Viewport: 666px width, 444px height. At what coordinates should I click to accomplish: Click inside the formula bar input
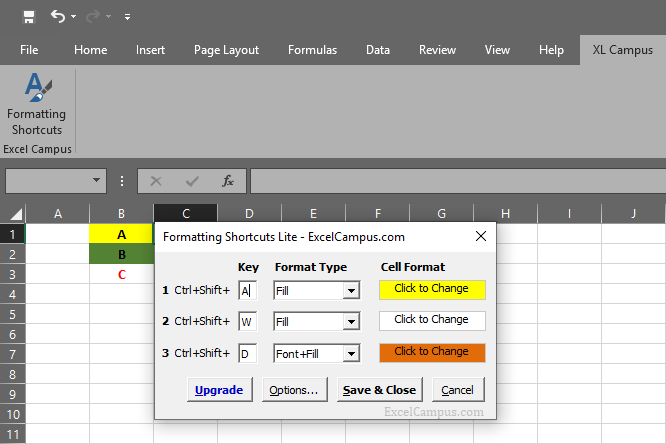pyautogui.click(x=458, y=181)
